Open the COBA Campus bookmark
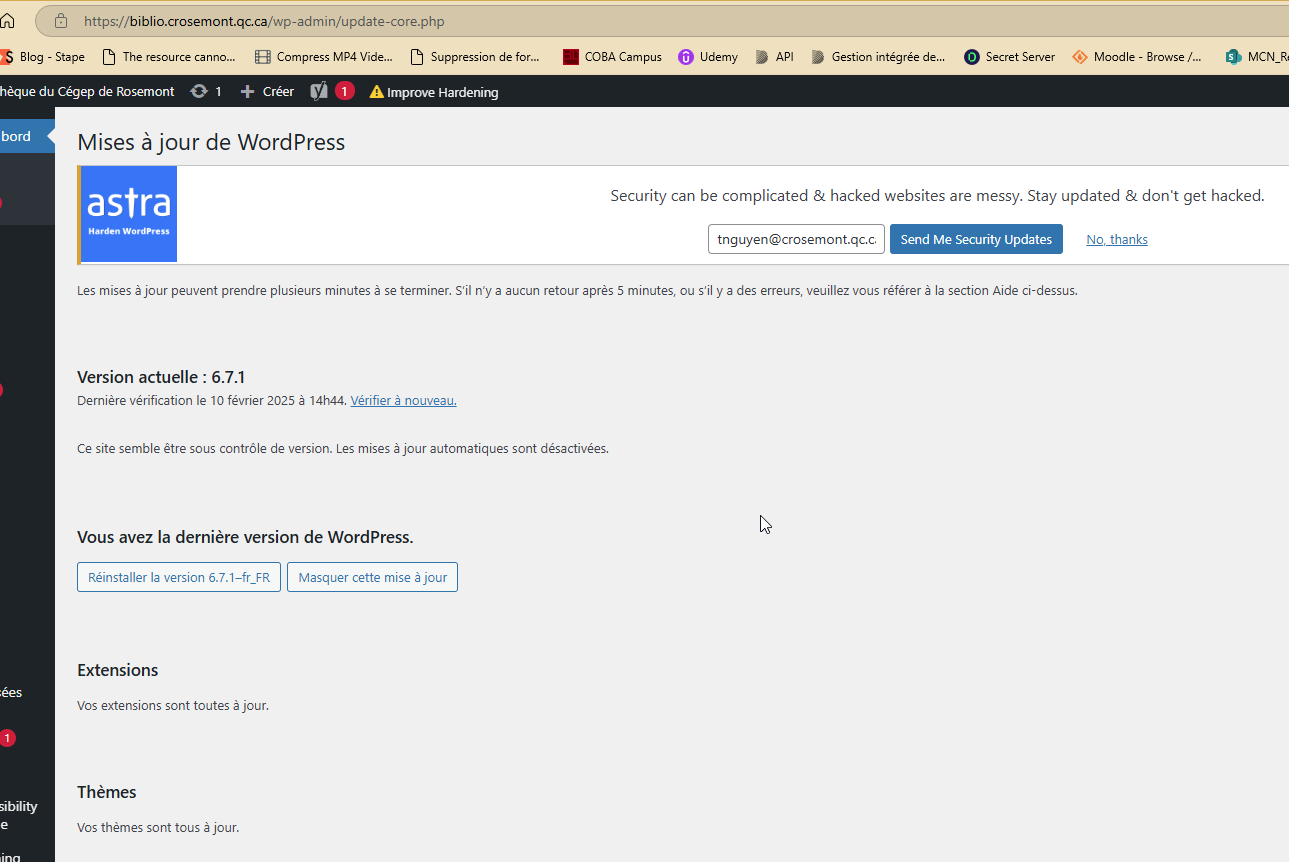 (x=612, y=57)
